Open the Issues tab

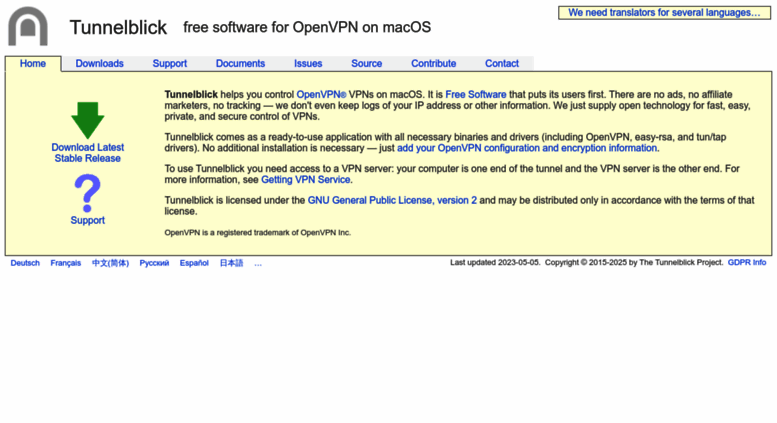(308, 63)
